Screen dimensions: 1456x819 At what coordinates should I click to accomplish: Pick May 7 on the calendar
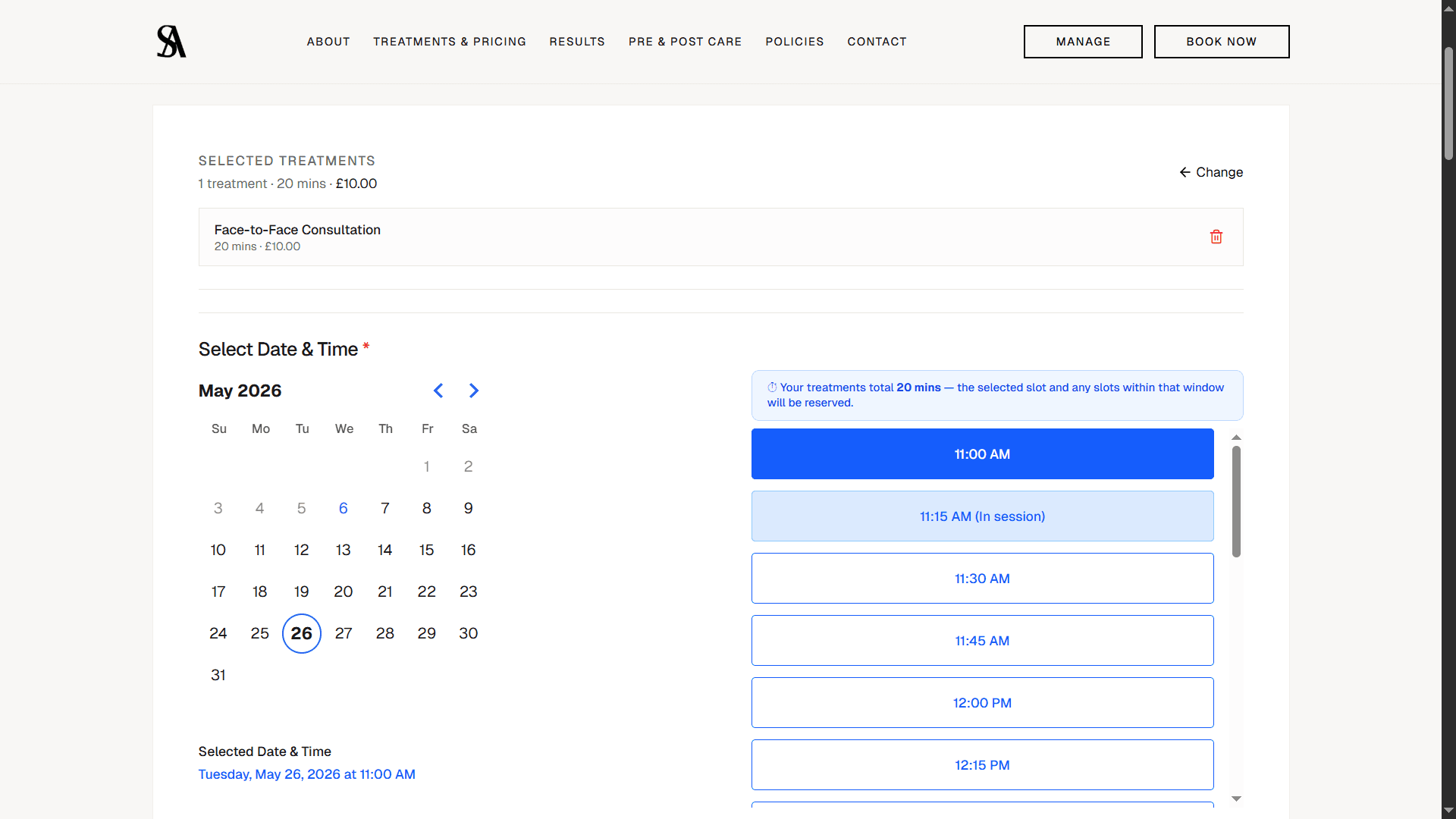[x=385, y=508]
